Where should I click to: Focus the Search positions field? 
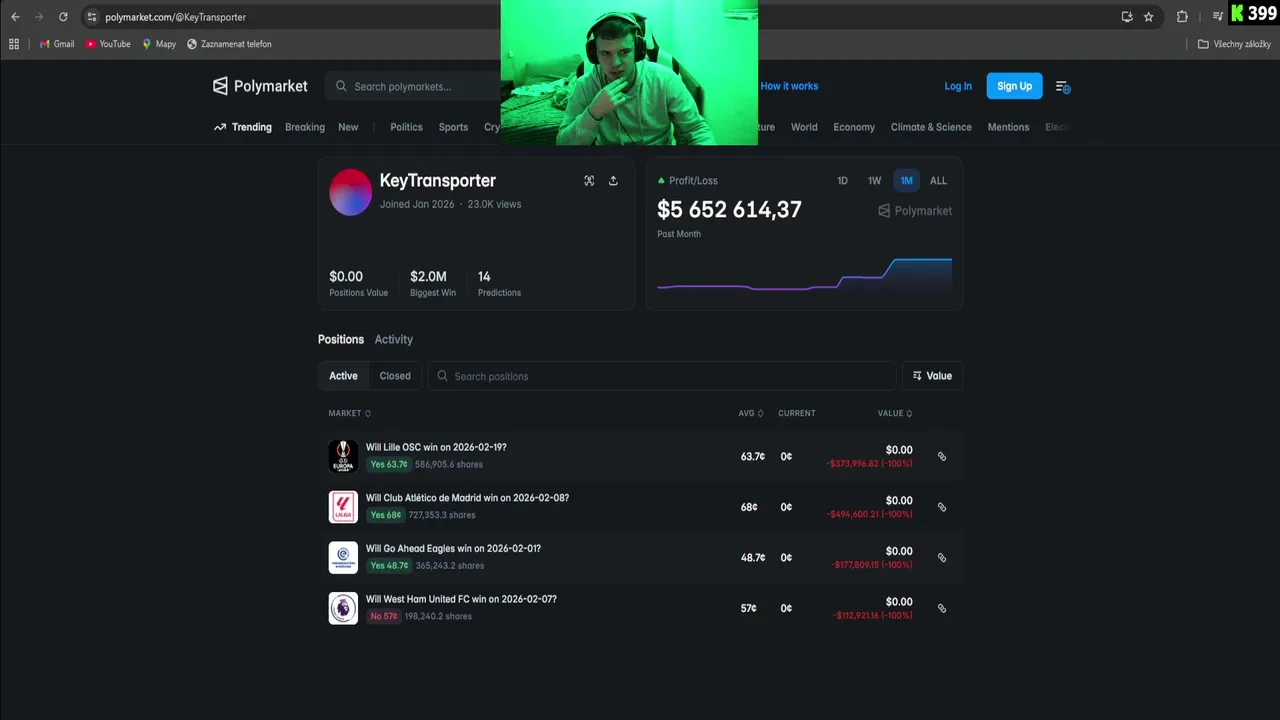click(x=662, y=376)
